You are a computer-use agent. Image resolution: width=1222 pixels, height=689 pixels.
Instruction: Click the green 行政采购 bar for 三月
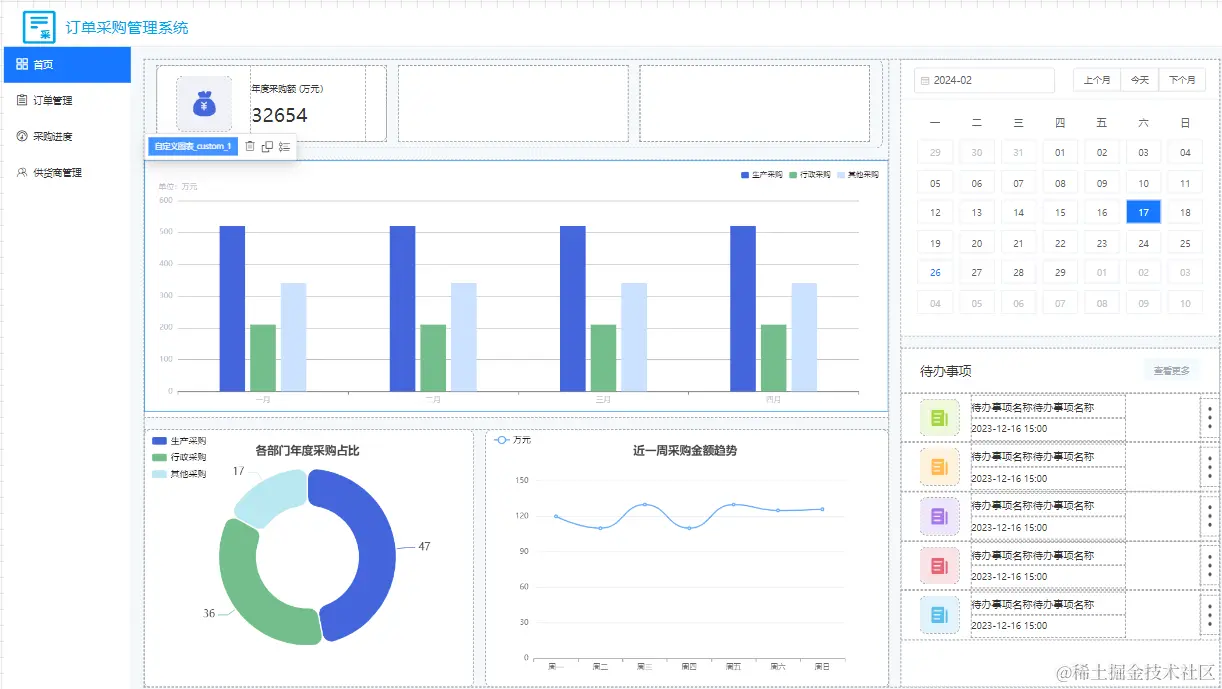[x=603, y=358]
